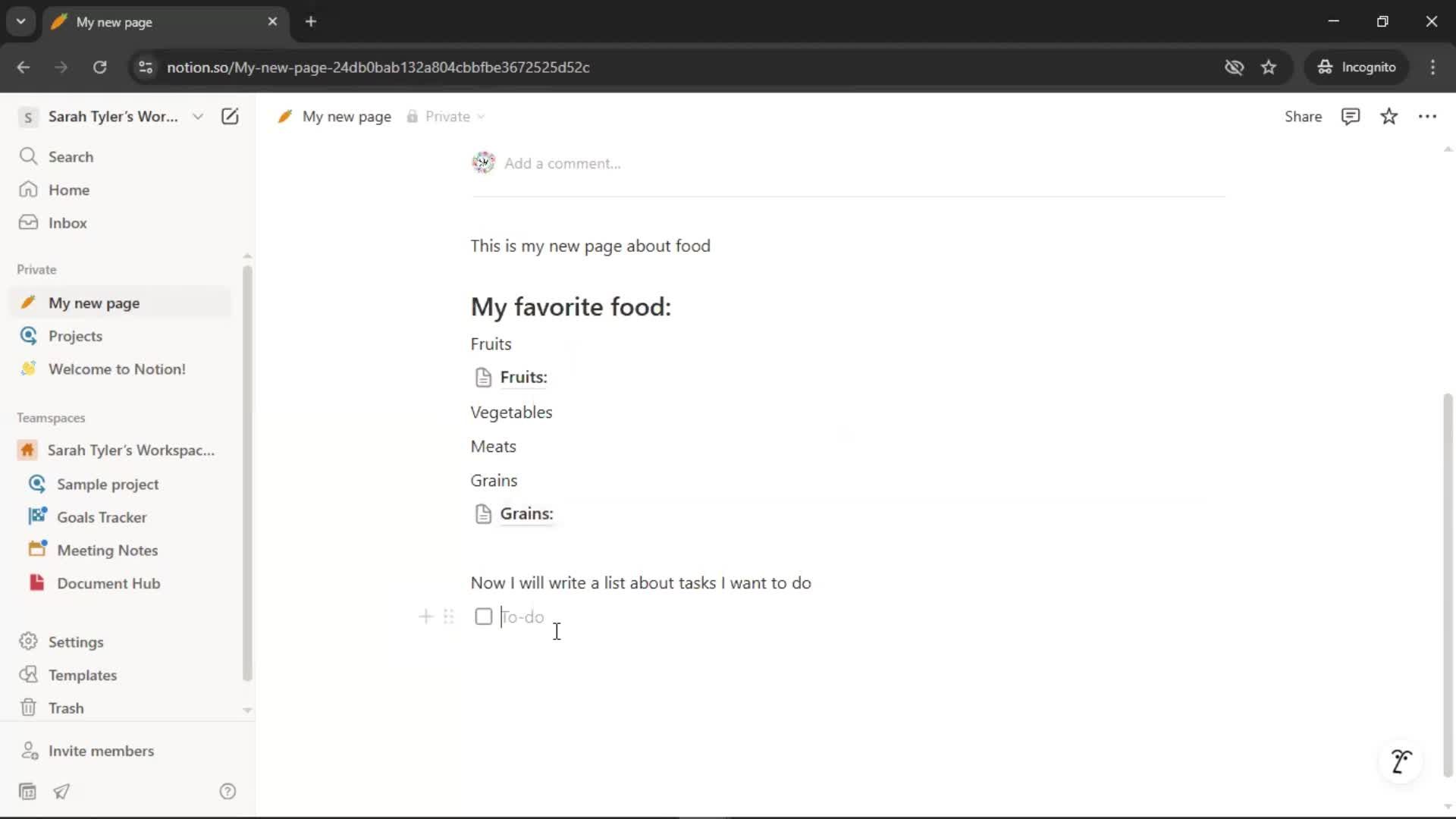Go to Home in sidebar

point(121,190)
